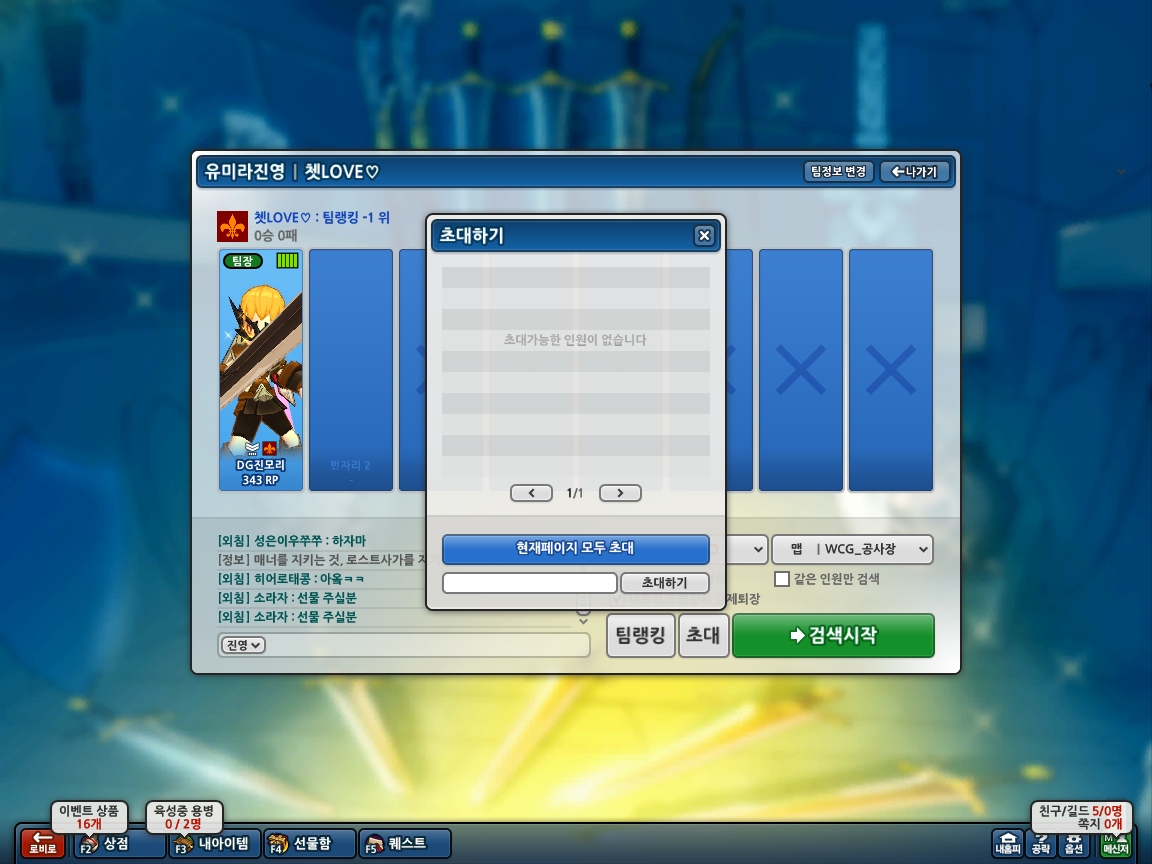Image resolution: width=1152 pixels, height=864 pixels.
Task: Open the 공략 help icon
Action: (1041, 843)
